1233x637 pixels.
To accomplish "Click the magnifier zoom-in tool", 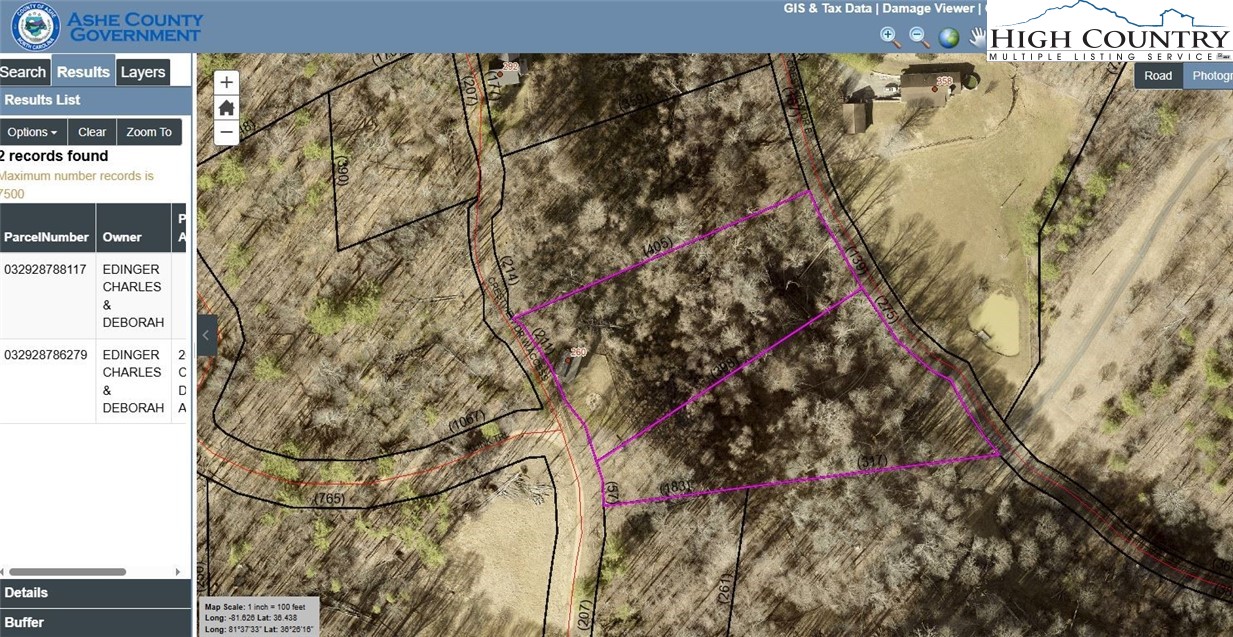I will tap(889, 37).
